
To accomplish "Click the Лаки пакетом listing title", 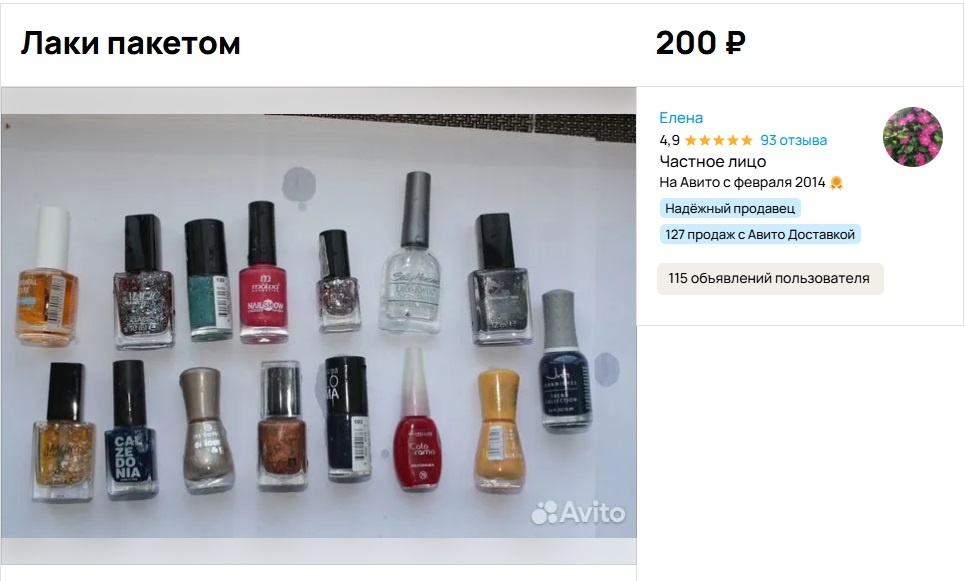I will (x=130, y=44).
